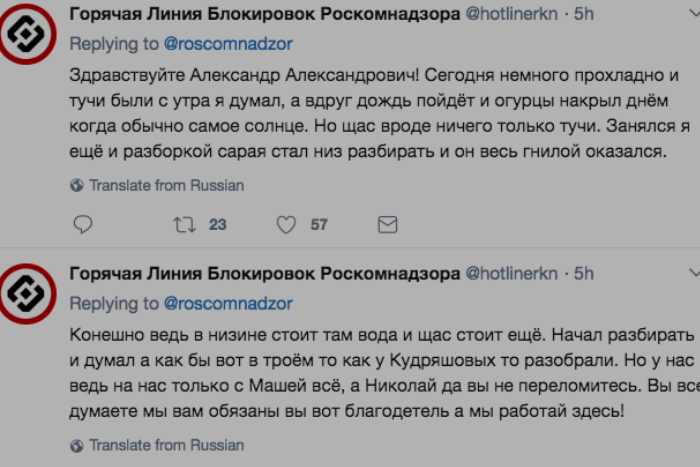Click "Translate from Russian" on the first tweet
The height and width of the screenshot is (467, 700).
[166, 186]
